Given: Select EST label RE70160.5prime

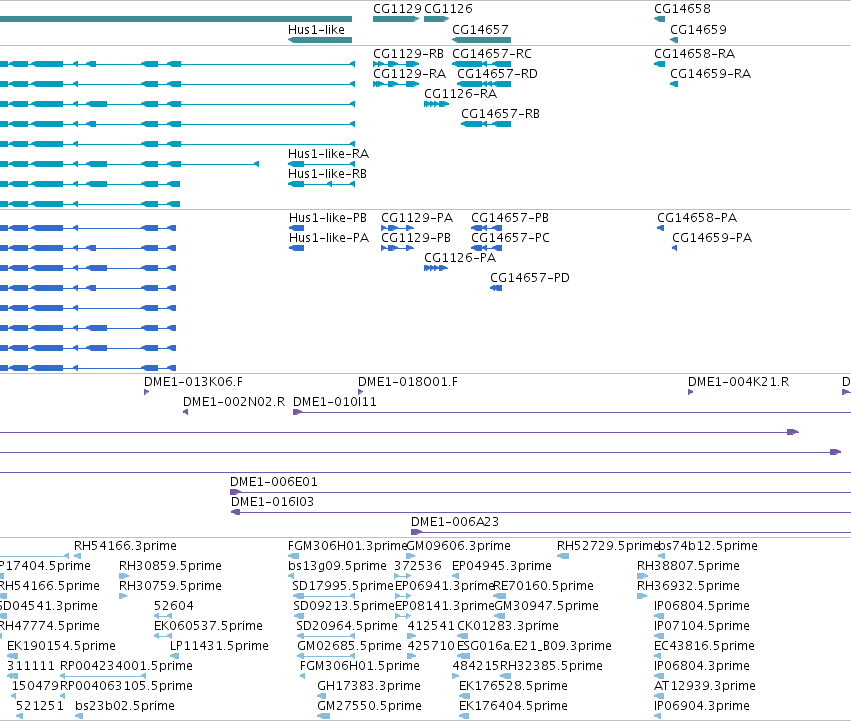Looking at the screenshot, I should click(x=544, y=586).
